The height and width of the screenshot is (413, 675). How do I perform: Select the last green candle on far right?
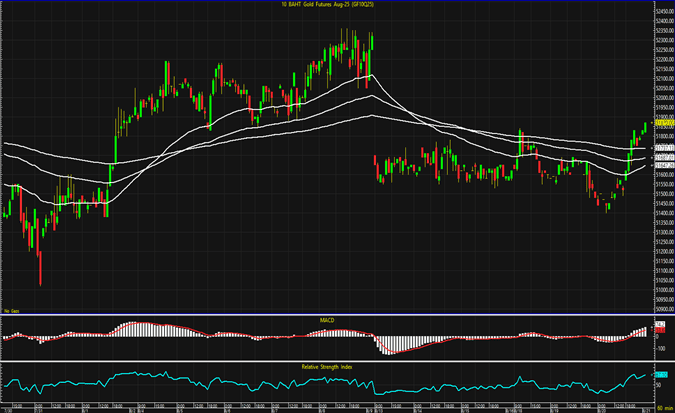point(645,126)
